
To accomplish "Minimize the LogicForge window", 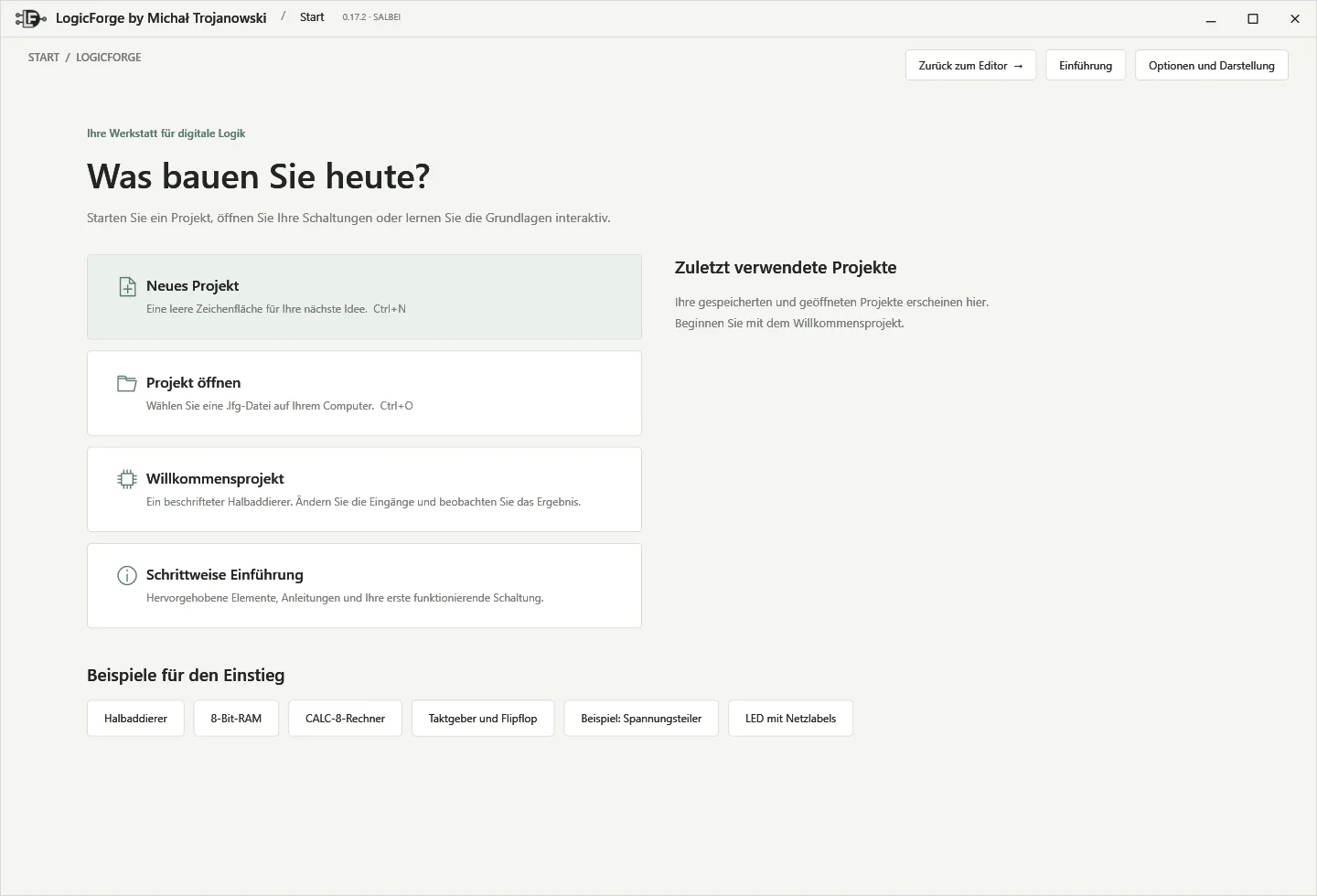I will (x=1211, y=18).
